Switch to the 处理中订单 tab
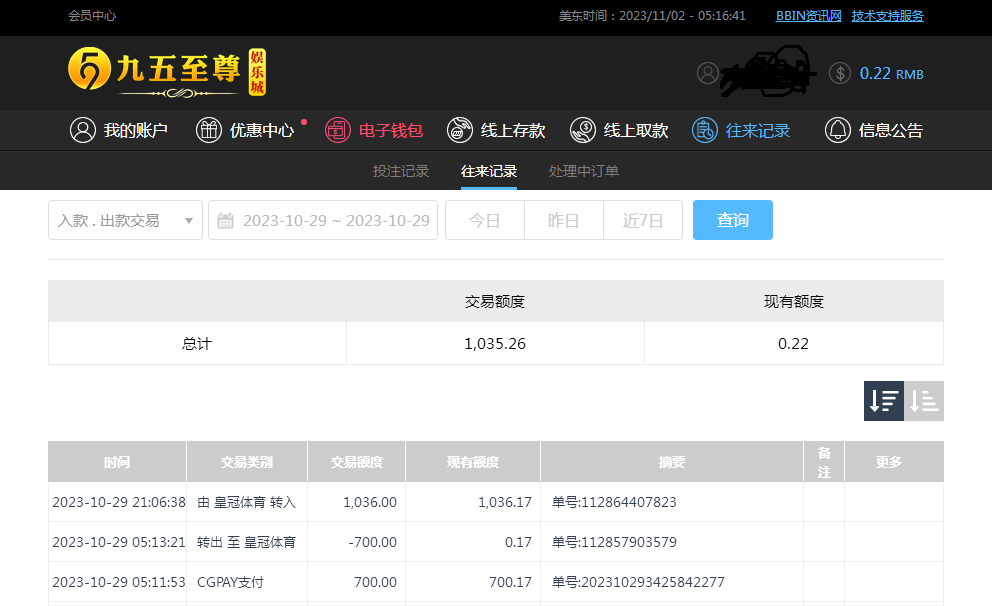 click(x=584, y=171)
